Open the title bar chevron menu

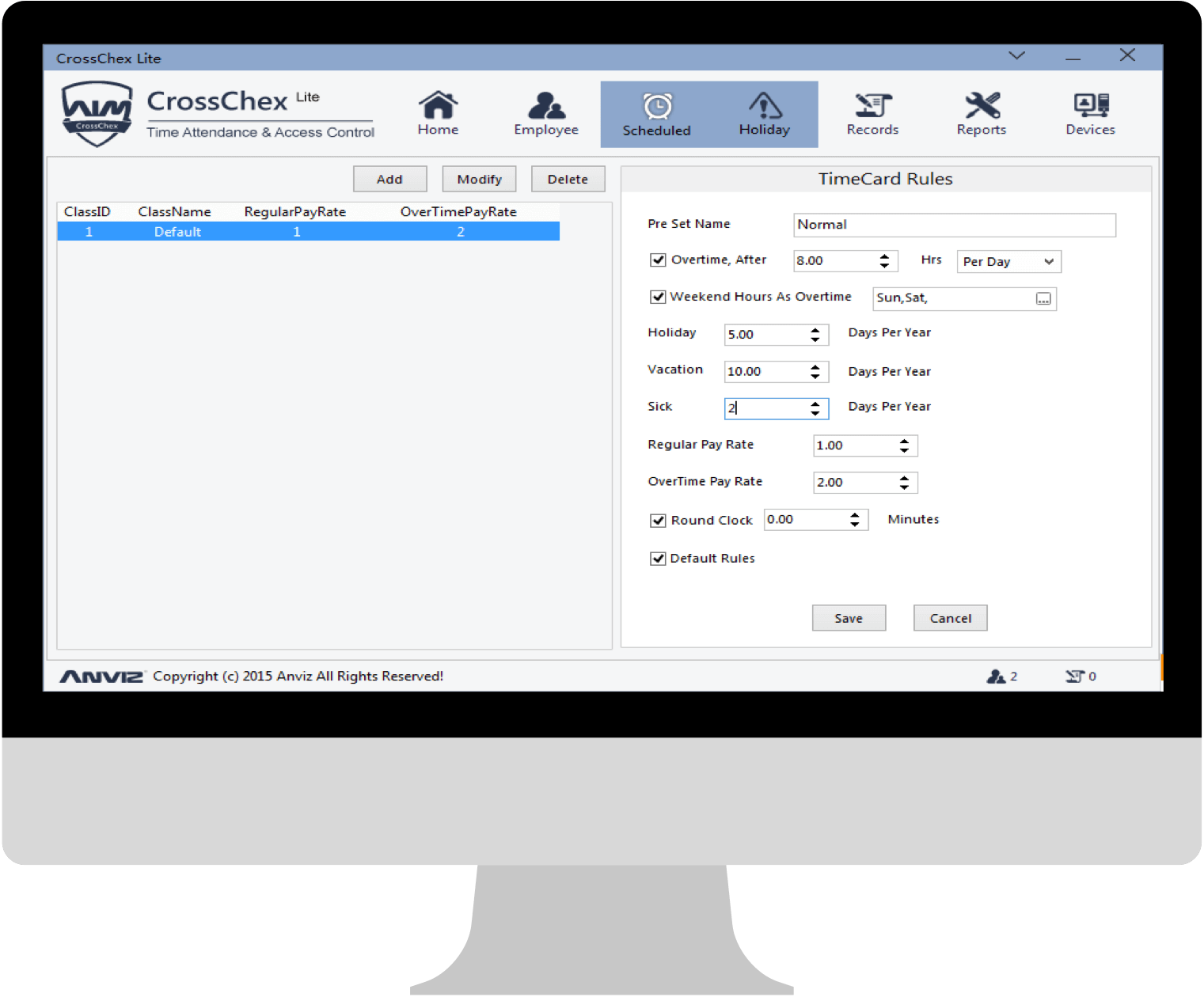pos(1016,56)
